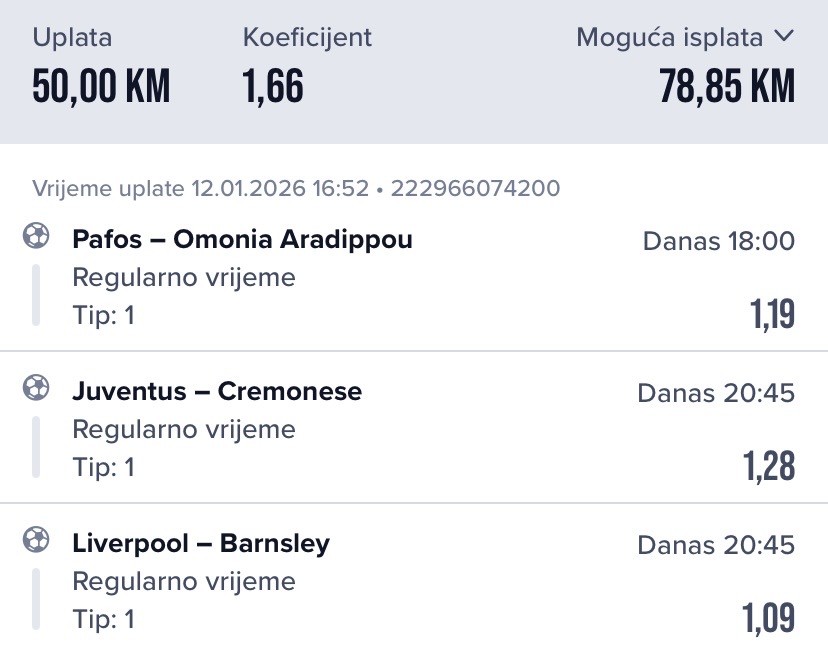Click the total Koeficijent 1,66 value
The width and height of the screenshot is (828, 649).
[x=273, y=88]
